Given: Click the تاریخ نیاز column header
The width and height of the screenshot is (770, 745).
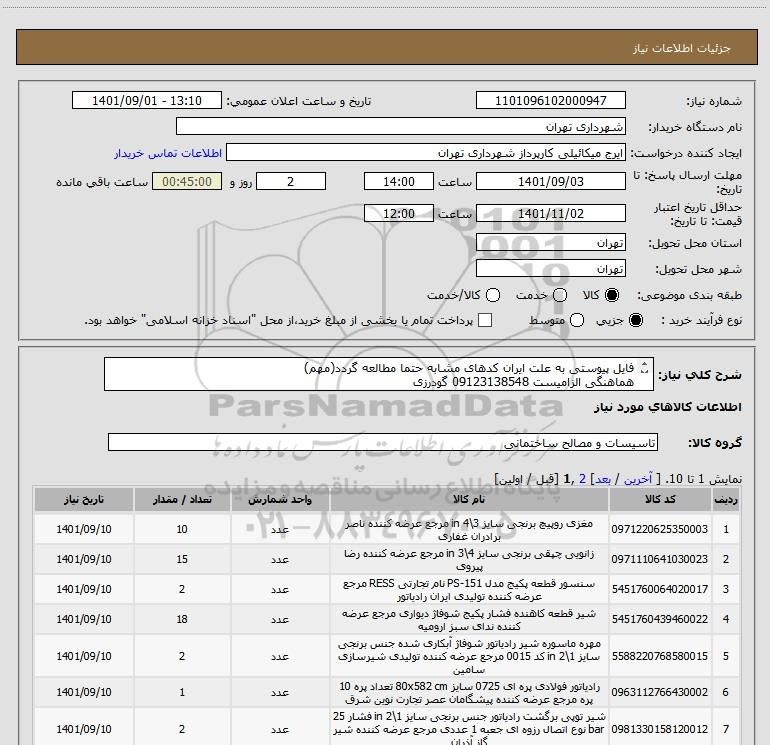Looking at the screenshot, I should click(83, 499).
